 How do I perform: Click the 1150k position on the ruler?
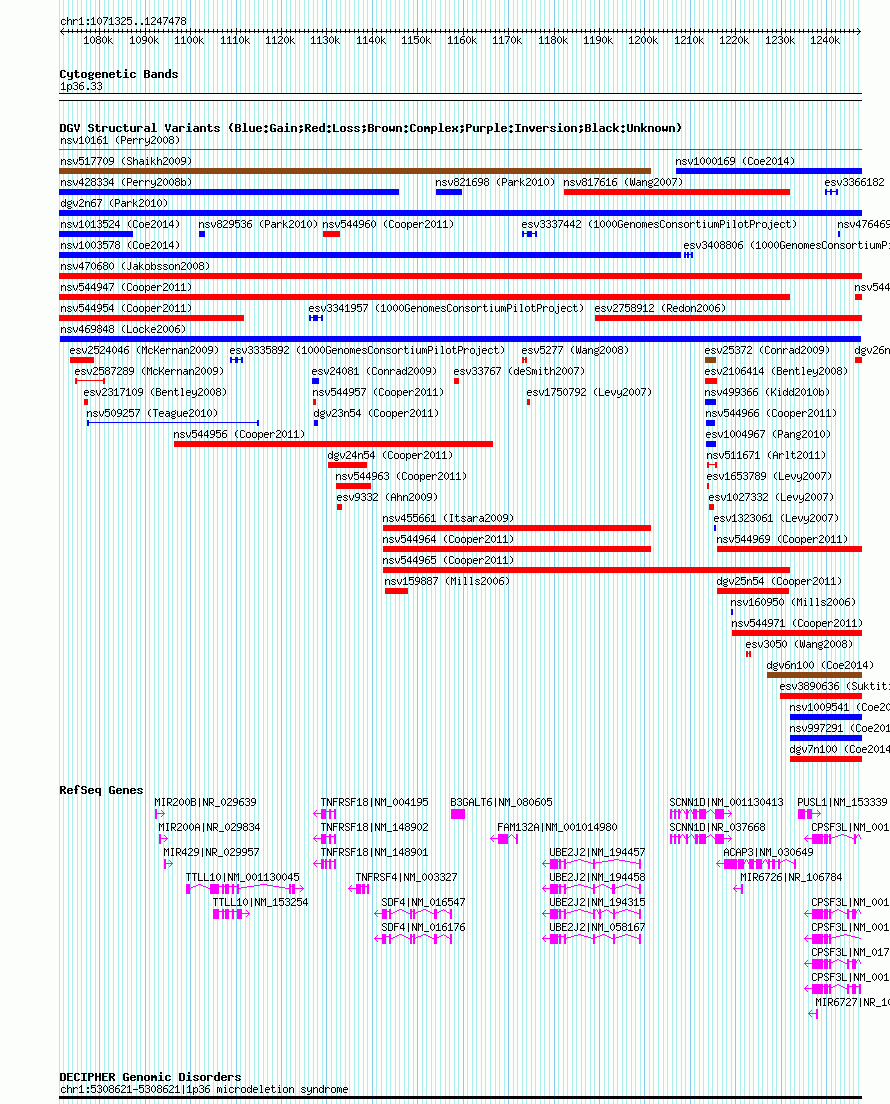416,41
